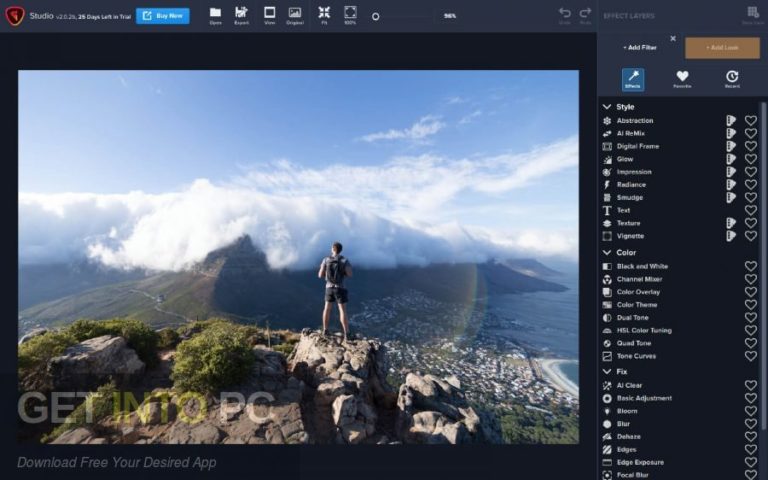
Task: Click the effects list scrollbar
Action: pyautogui.click(x=763, y=264)
